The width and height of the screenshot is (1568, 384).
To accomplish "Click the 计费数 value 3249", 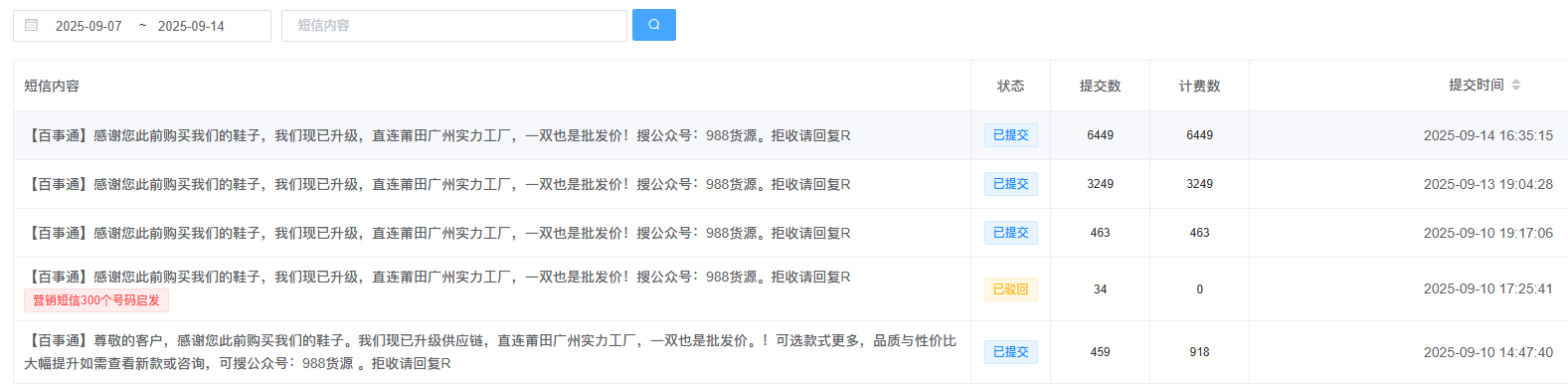I will tap(1199, 184).
